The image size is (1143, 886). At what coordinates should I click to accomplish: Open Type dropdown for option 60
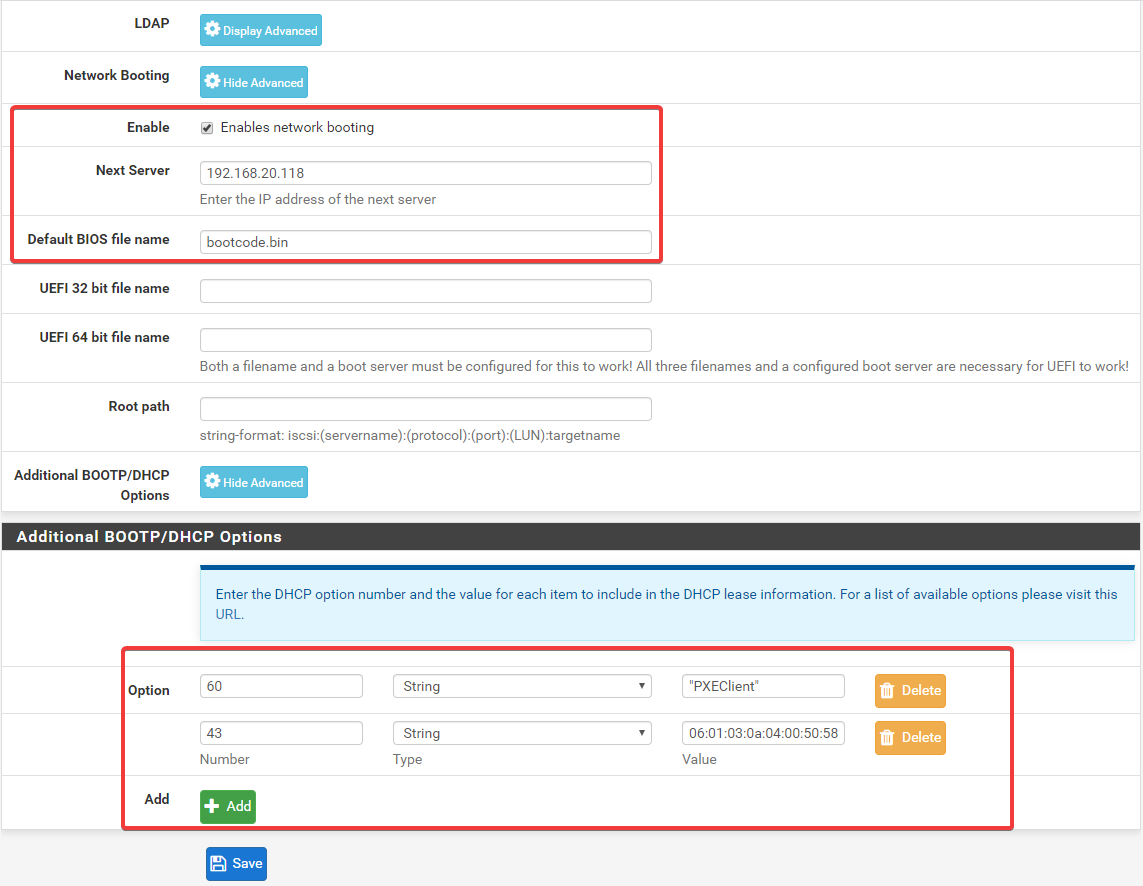pyautogui.click(x=521, y=686)
